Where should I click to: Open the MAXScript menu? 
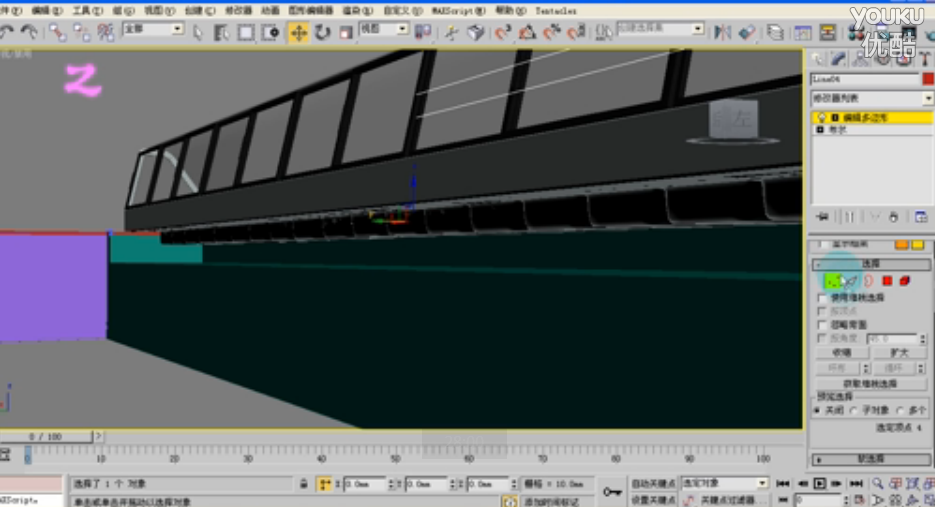click(x=458, y=11)
